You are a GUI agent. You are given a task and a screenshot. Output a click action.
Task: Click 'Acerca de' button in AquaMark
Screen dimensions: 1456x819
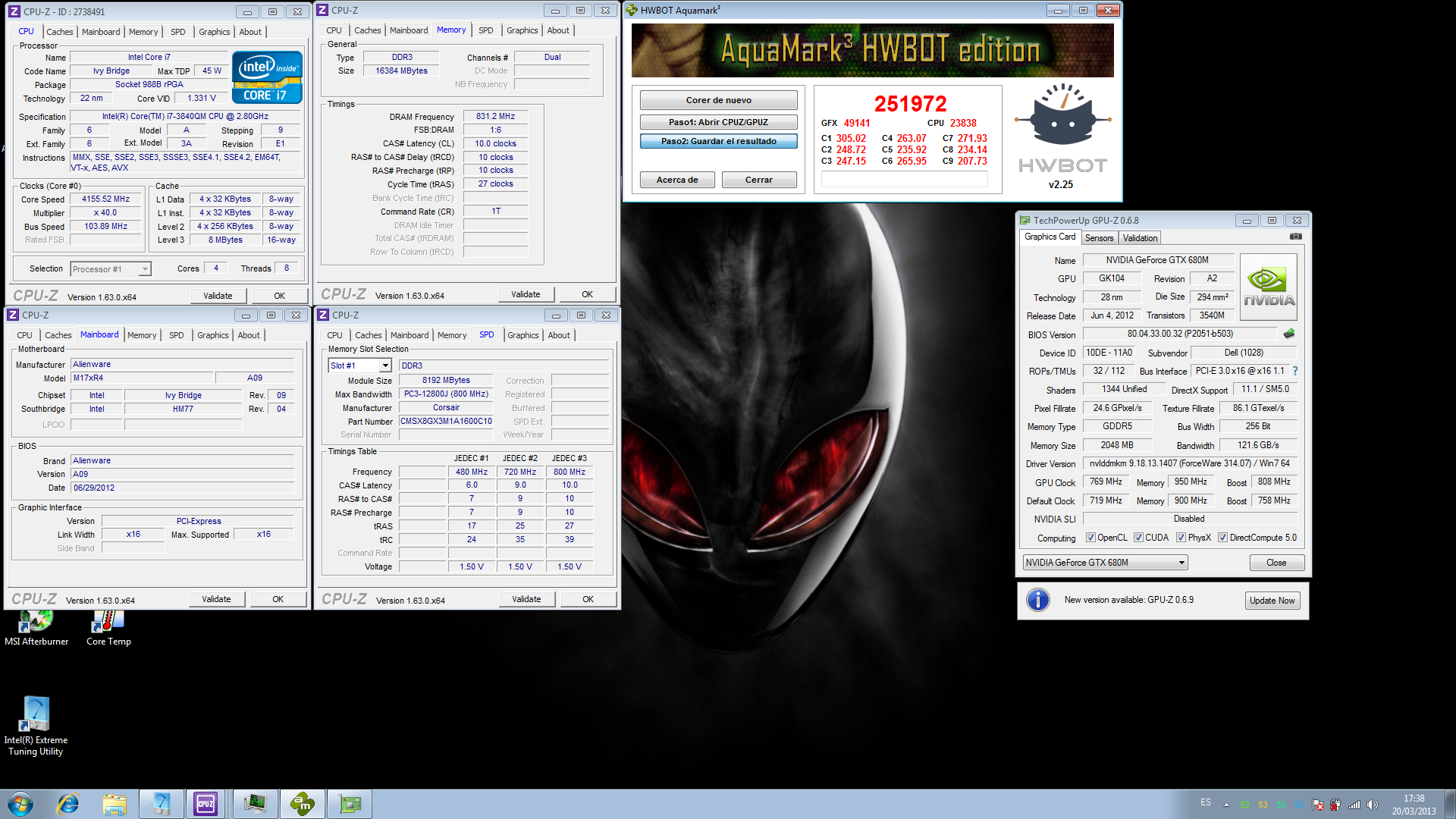point(677,180)
